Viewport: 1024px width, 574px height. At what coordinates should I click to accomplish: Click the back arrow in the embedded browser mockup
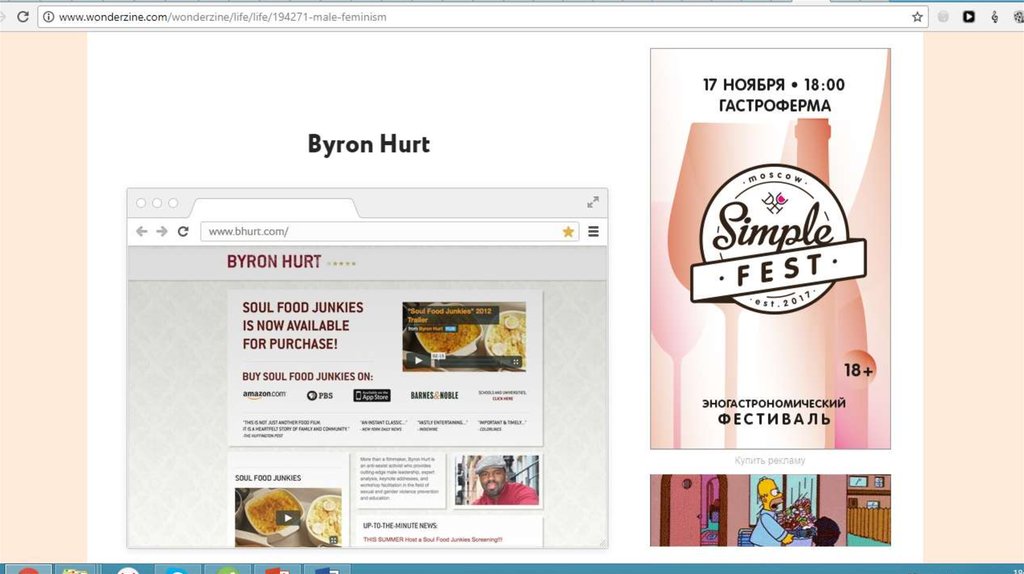point(141,231)
